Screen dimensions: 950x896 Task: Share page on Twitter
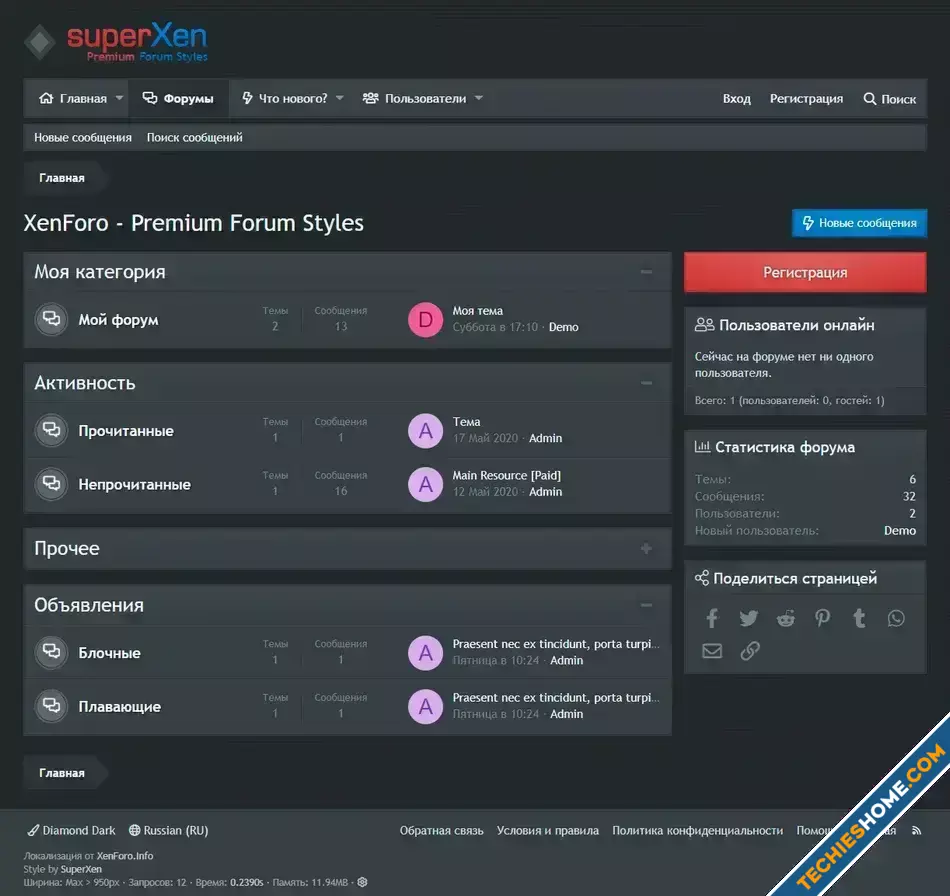(x=749, y=618)
